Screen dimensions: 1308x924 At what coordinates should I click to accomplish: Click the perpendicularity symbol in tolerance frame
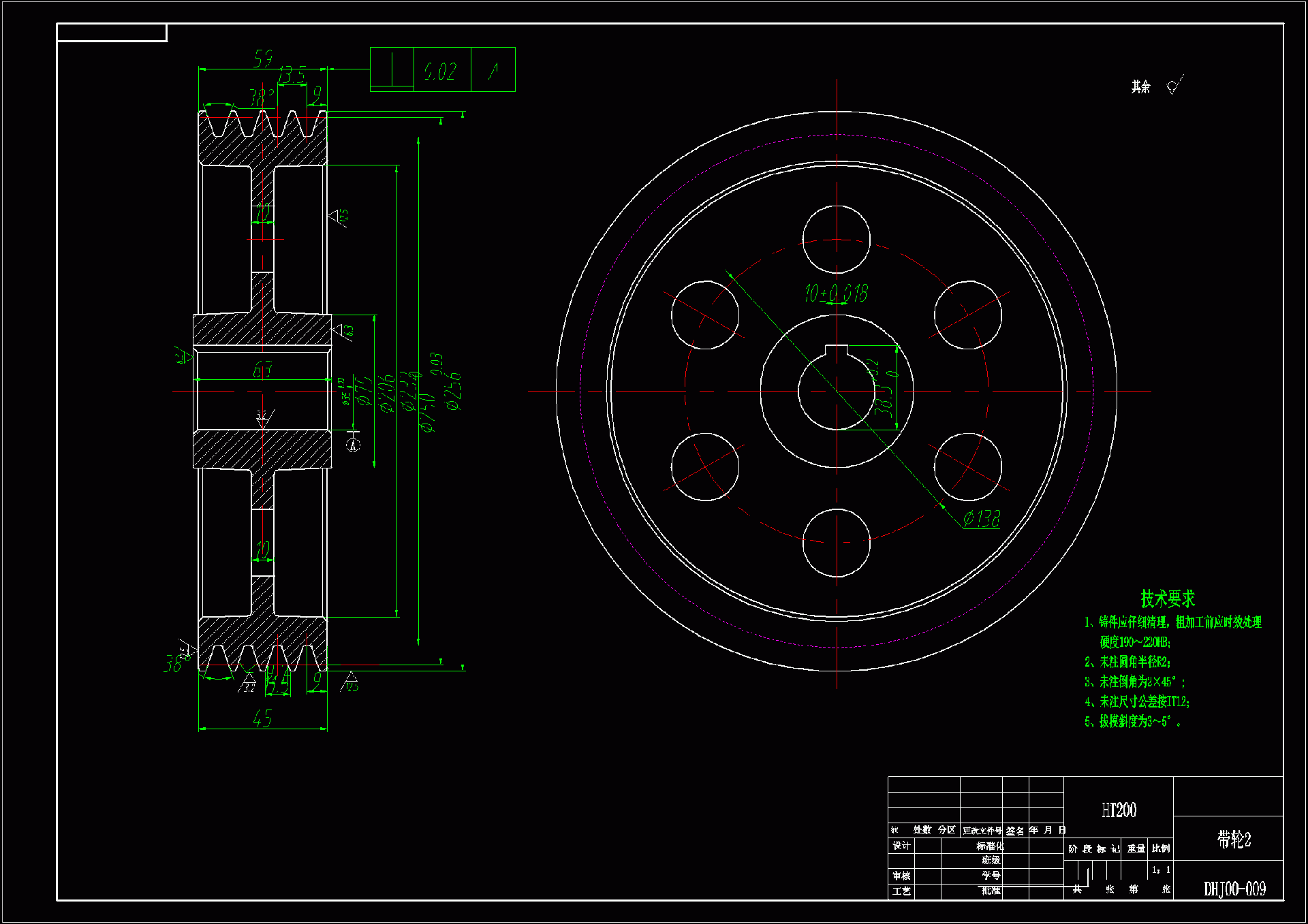tap(392, 69)
